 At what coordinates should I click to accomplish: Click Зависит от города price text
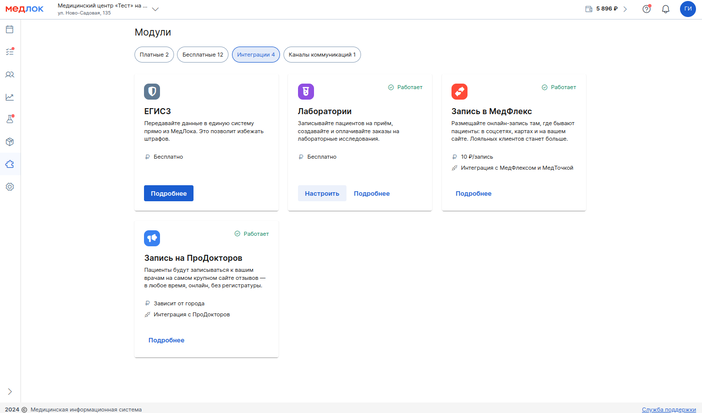pyautogui.click(x=179, y=304)
